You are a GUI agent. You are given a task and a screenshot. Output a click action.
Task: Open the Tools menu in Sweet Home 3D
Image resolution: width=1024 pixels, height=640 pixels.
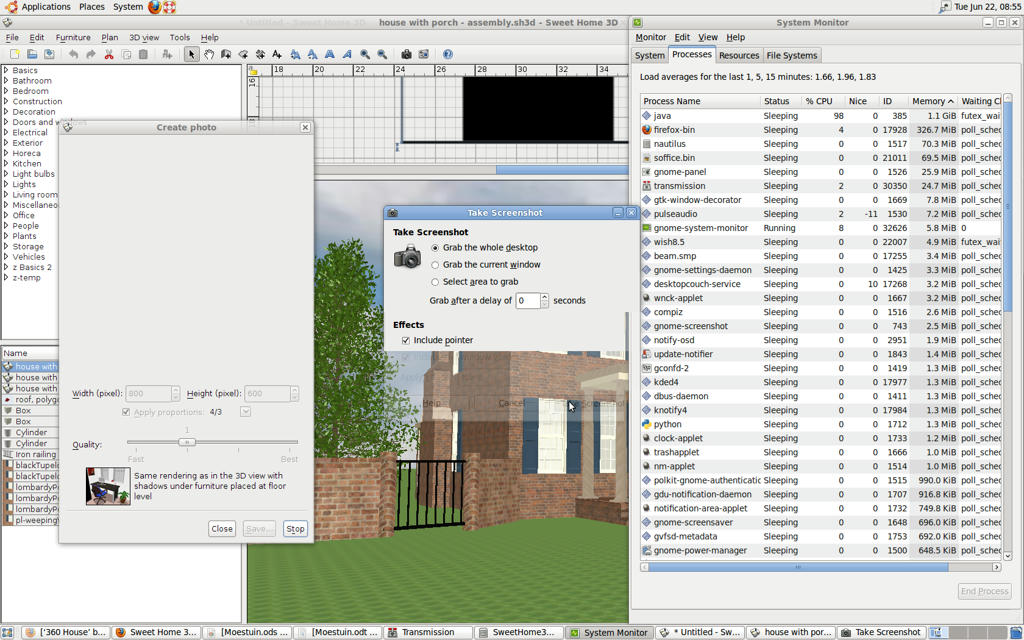tap(180, 38)
